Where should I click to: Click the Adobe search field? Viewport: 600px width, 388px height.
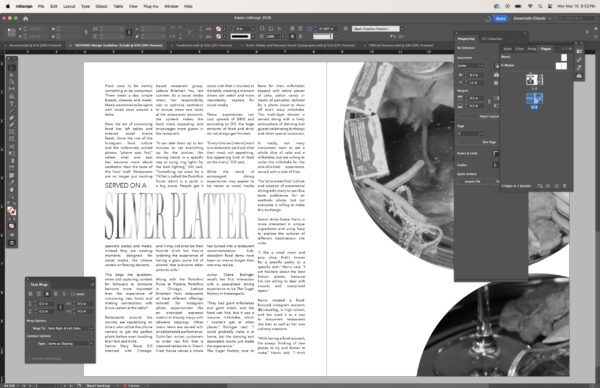click(576, 18)
